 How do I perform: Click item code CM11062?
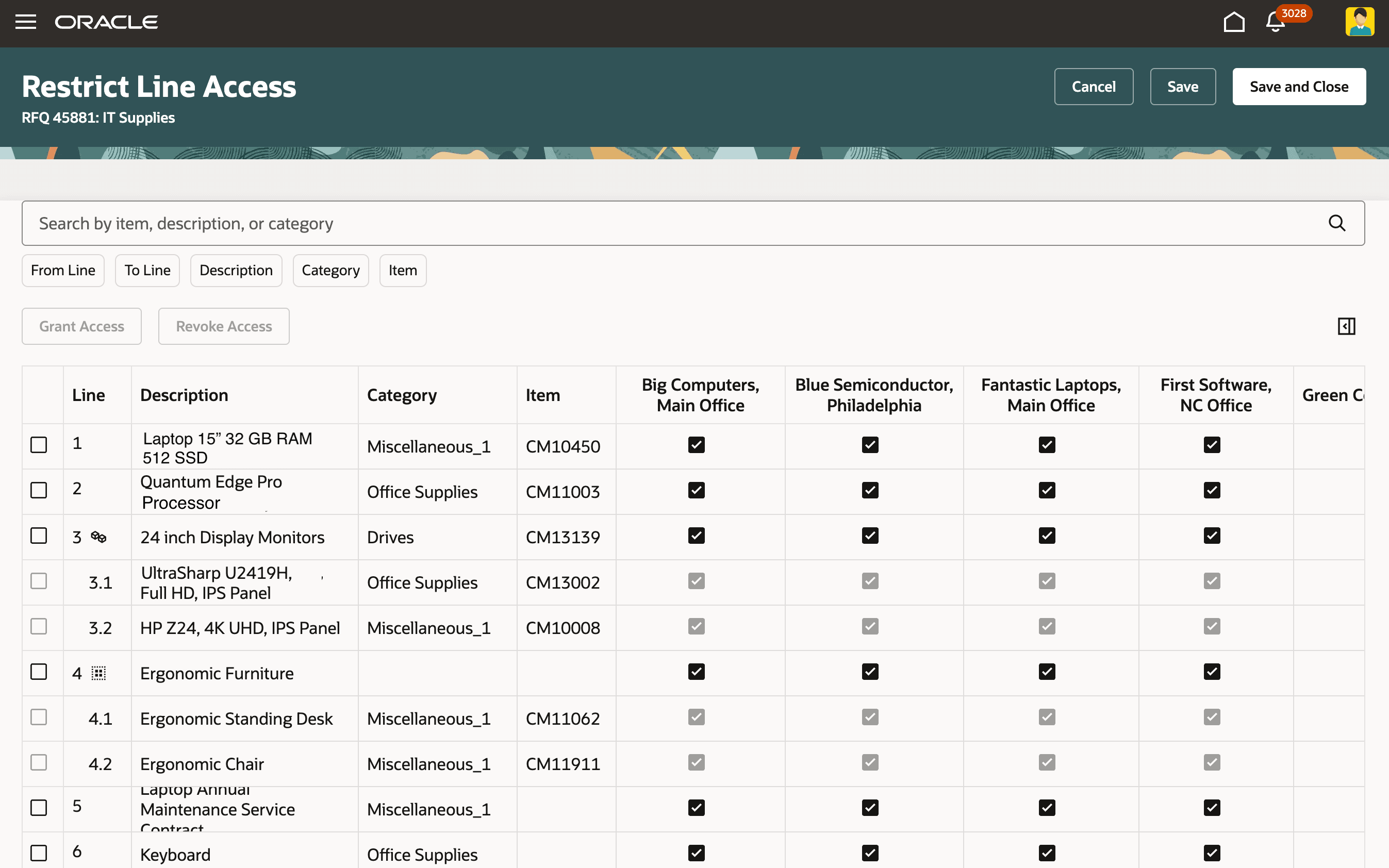563,719
